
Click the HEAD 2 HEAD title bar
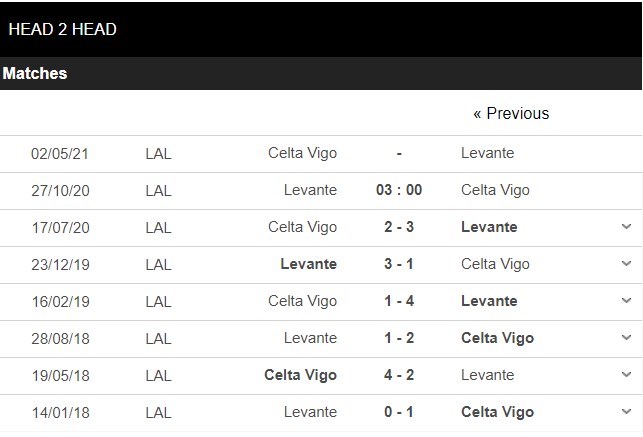(x=62, y=29)
